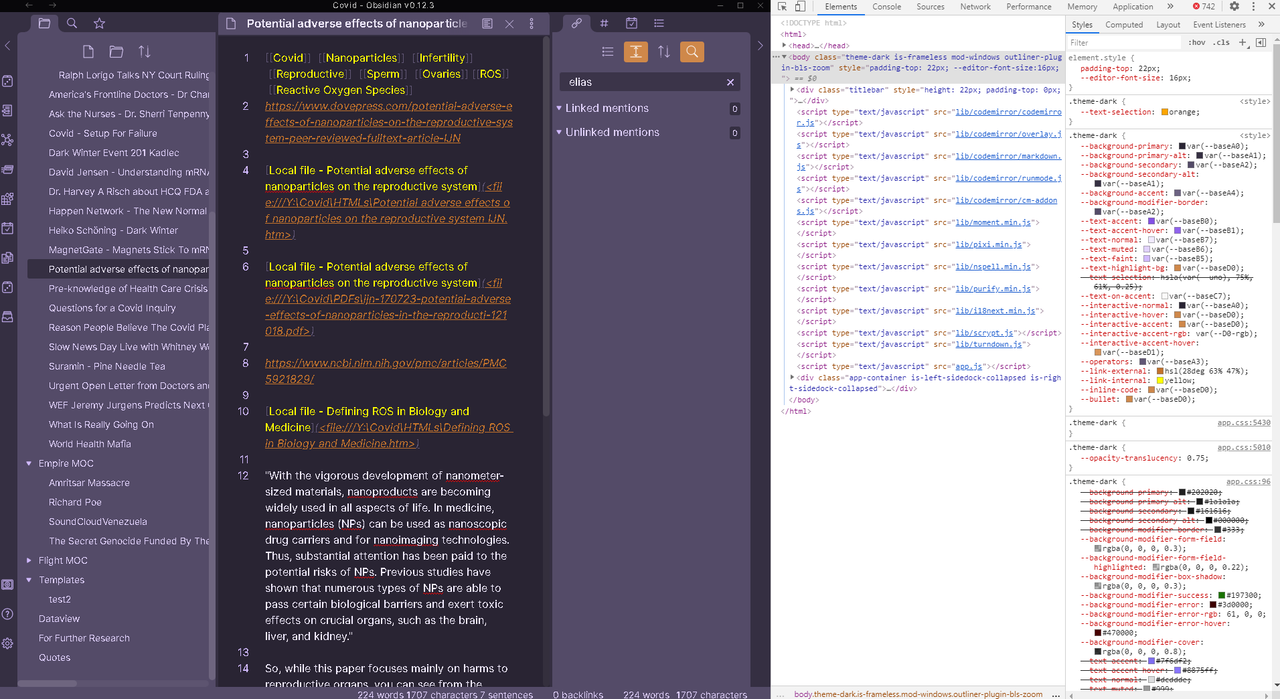The height and width of the screenshot is (699, 1280).
Task: Open app.css:5430 source link
Action: pyautogui.click(x=1244, y=423)
